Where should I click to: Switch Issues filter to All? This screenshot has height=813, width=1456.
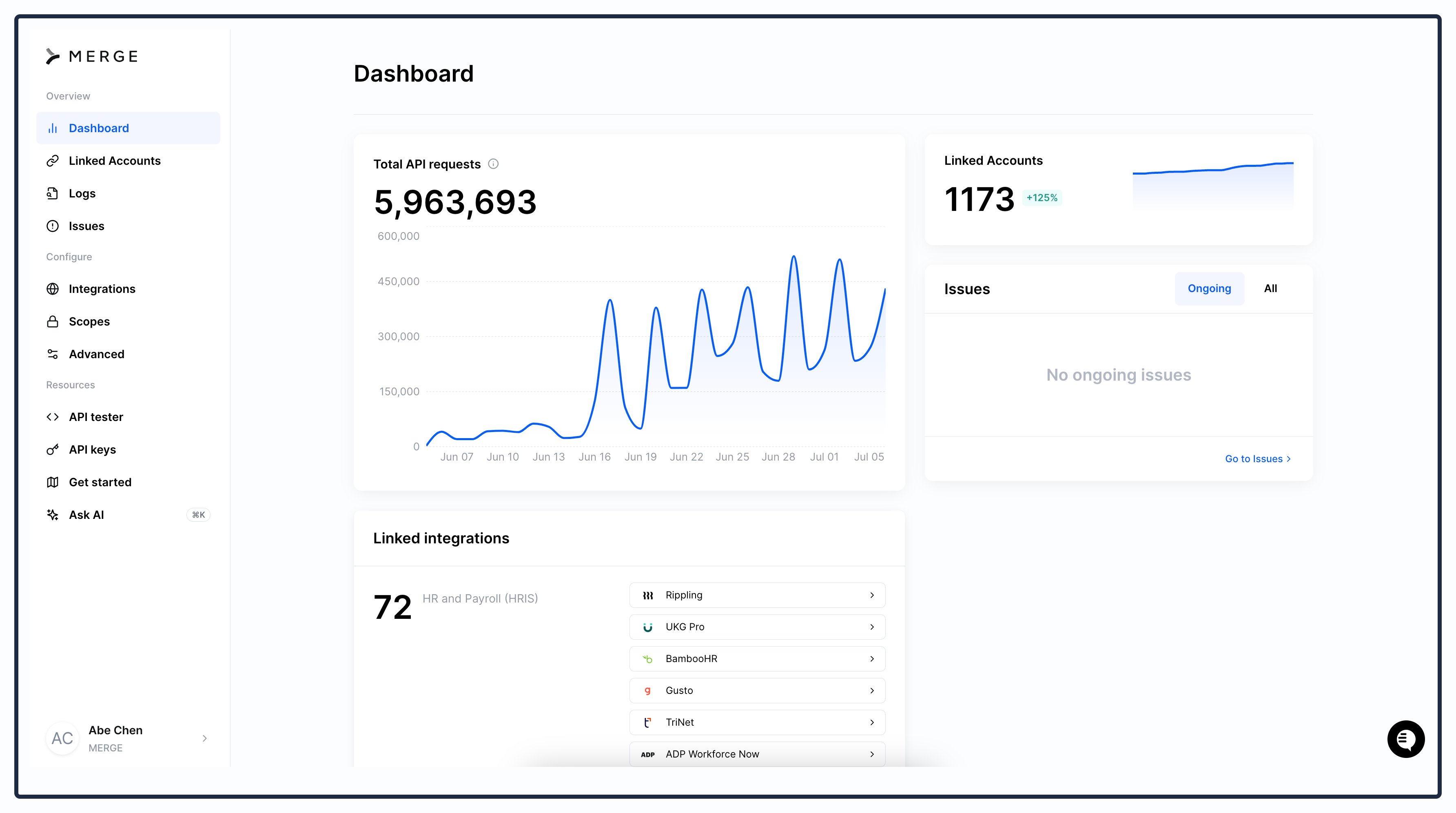(x=1270, y=288)
